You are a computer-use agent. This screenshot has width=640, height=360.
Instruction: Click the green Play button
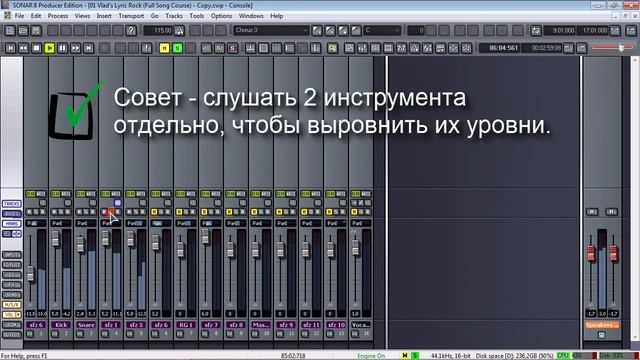point(49,48)
